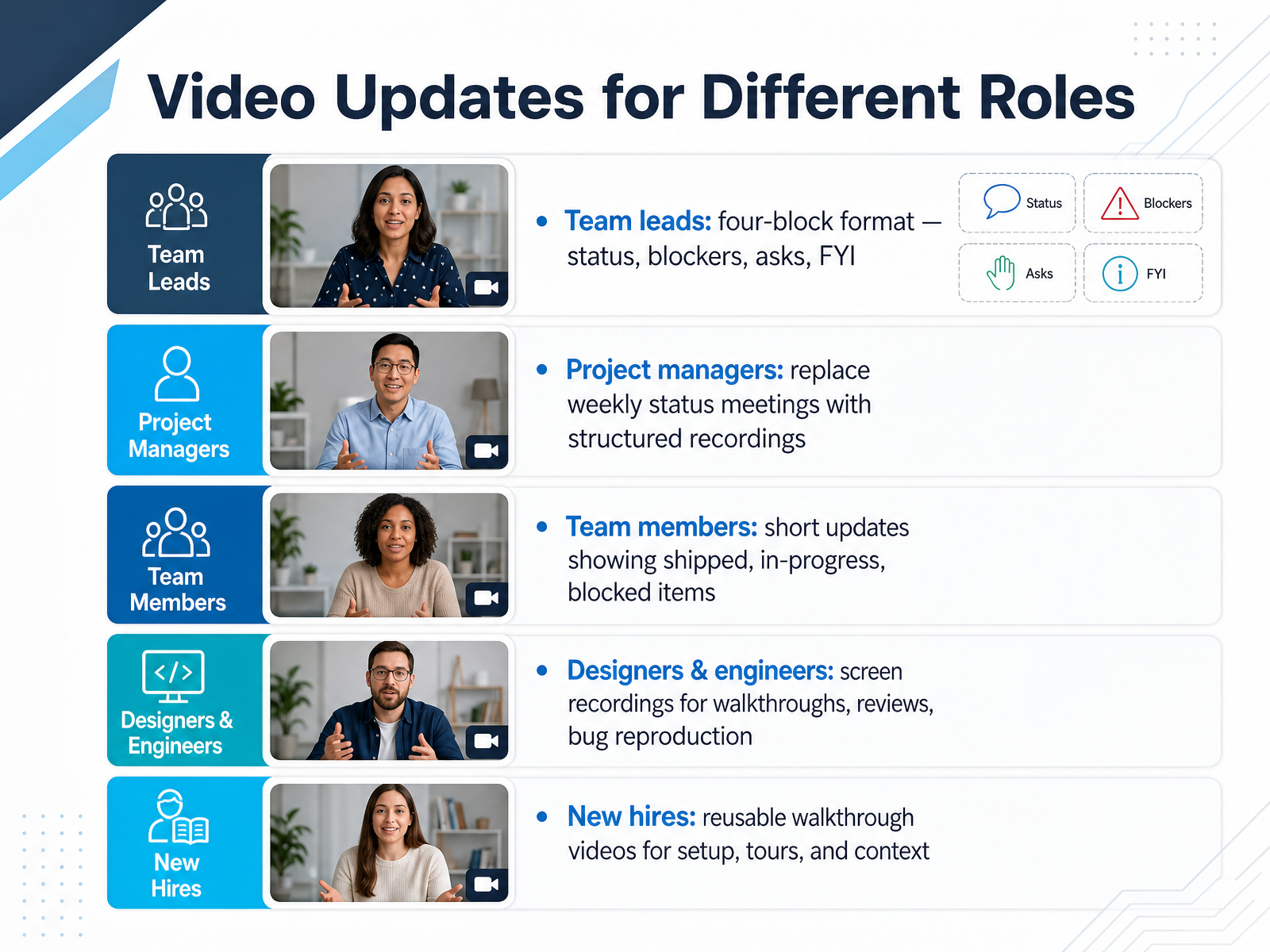Click the title "Video Updates for Different Roles"

click(641, 98)
